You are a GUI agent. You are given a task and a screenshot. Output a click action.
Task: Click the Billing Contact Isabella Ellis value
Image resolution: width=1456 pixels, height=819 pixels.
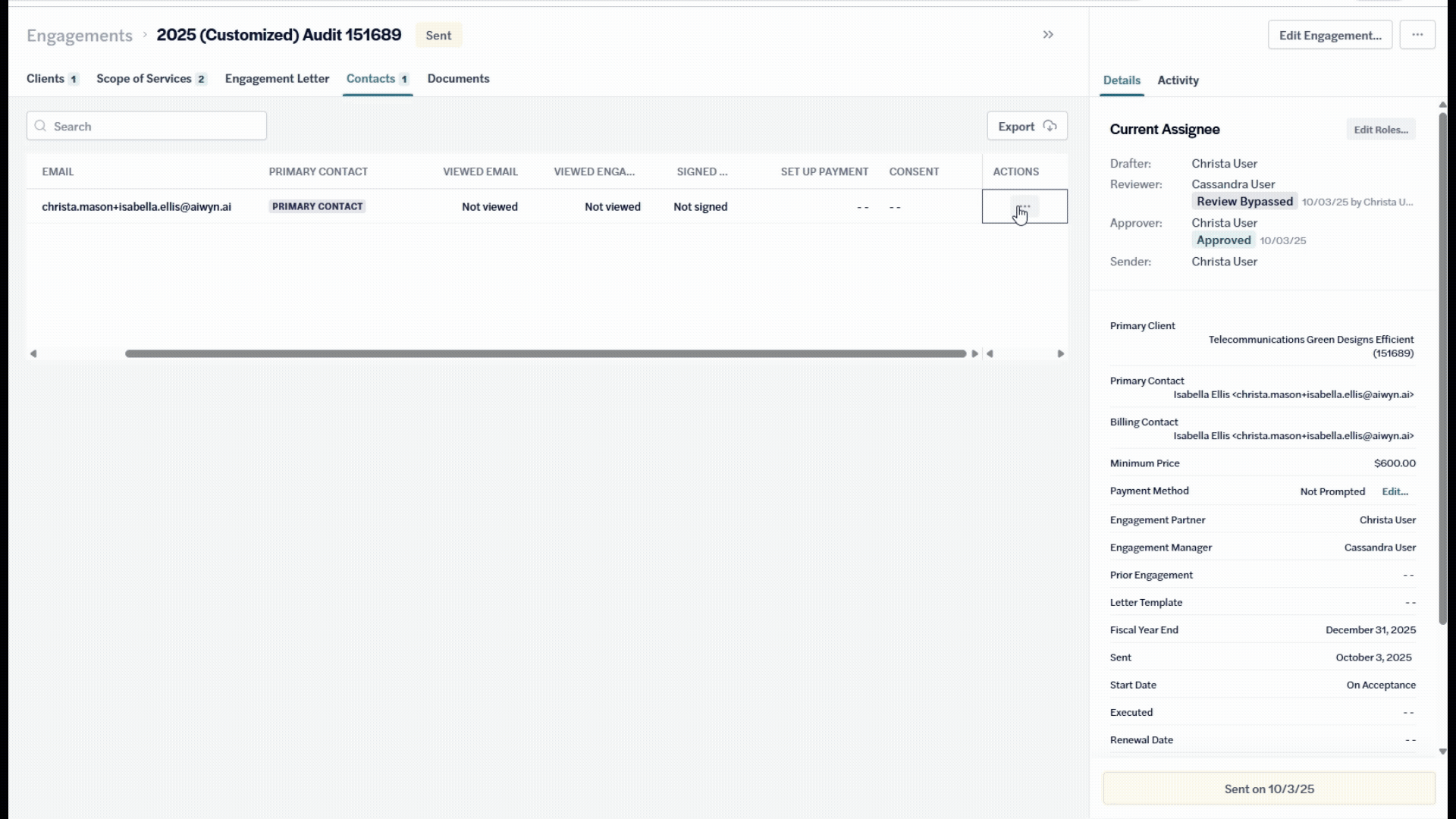[x=1294, y=436]
